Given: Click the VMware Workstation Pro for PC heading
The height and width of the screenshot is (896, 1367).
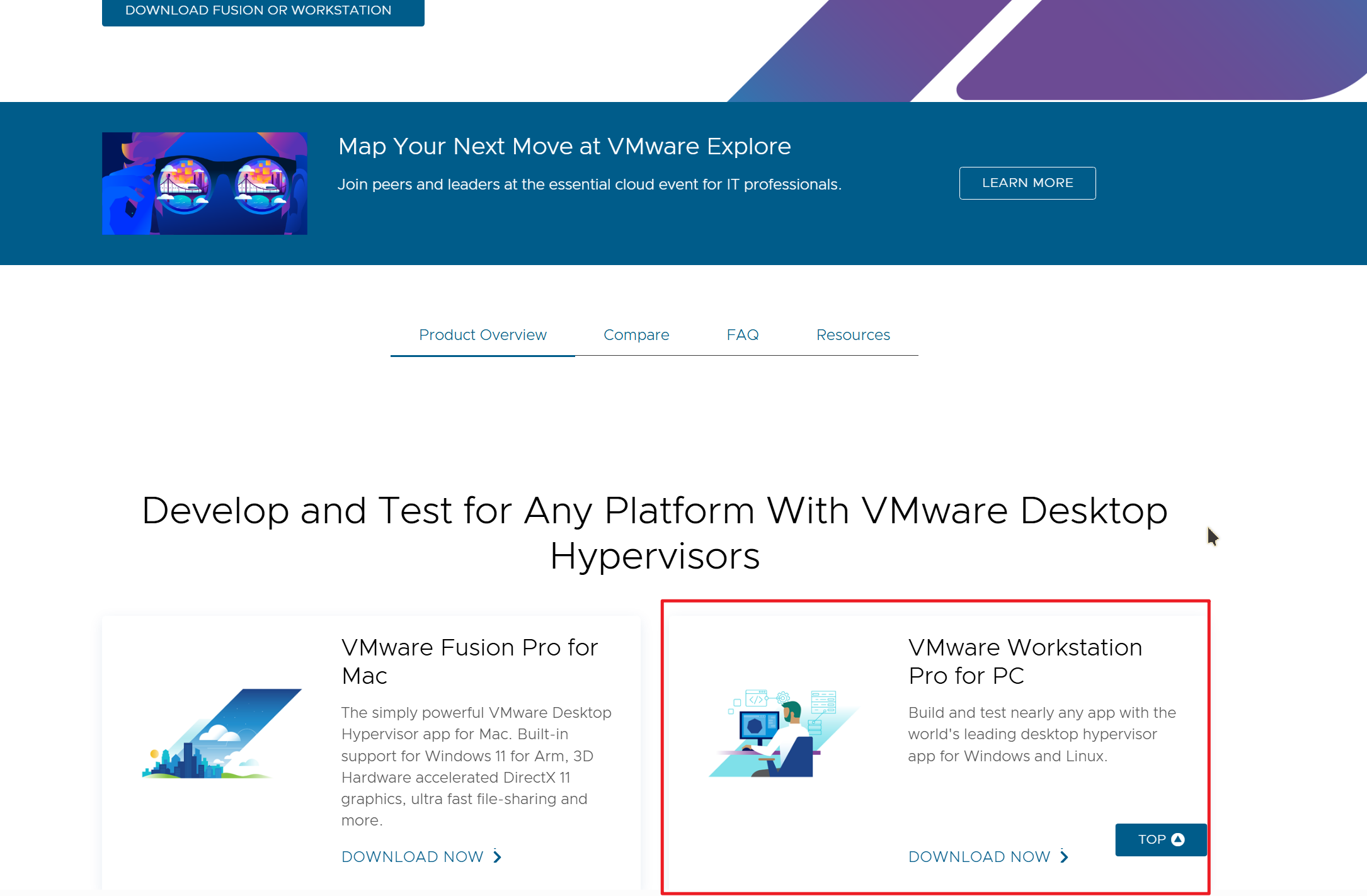Looking at the screenshot, I should coord(1025,661).
